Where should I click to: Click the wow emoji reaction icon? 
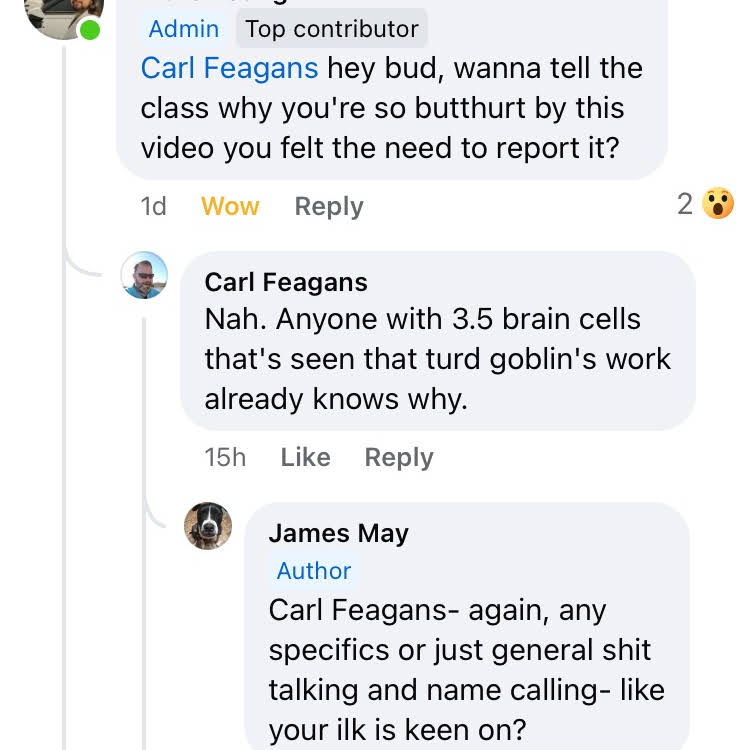click(718, 205)
